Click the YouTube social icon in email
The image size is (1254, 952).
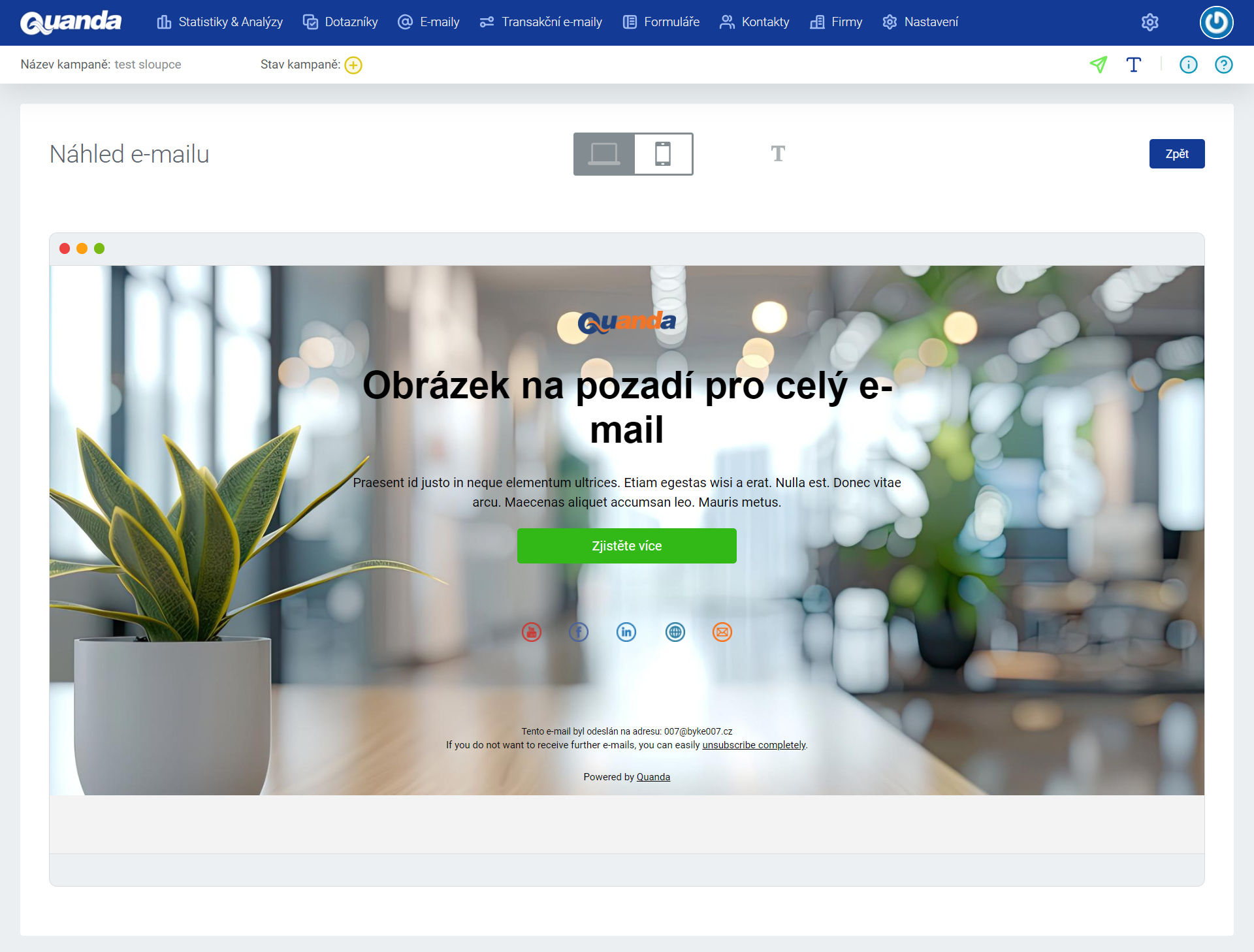point(532,632)
